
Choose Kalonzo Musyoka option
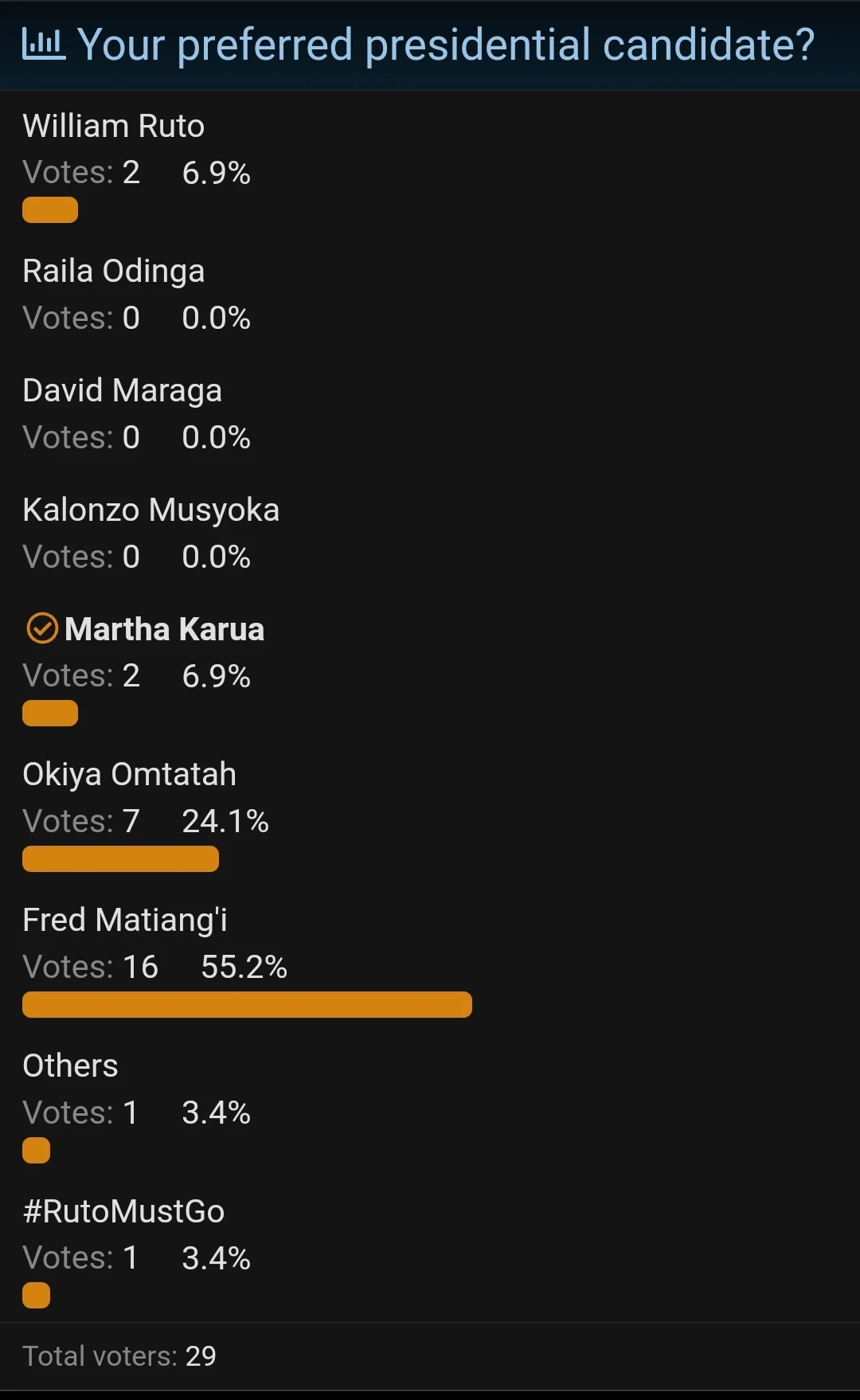(x=150, y=510)
